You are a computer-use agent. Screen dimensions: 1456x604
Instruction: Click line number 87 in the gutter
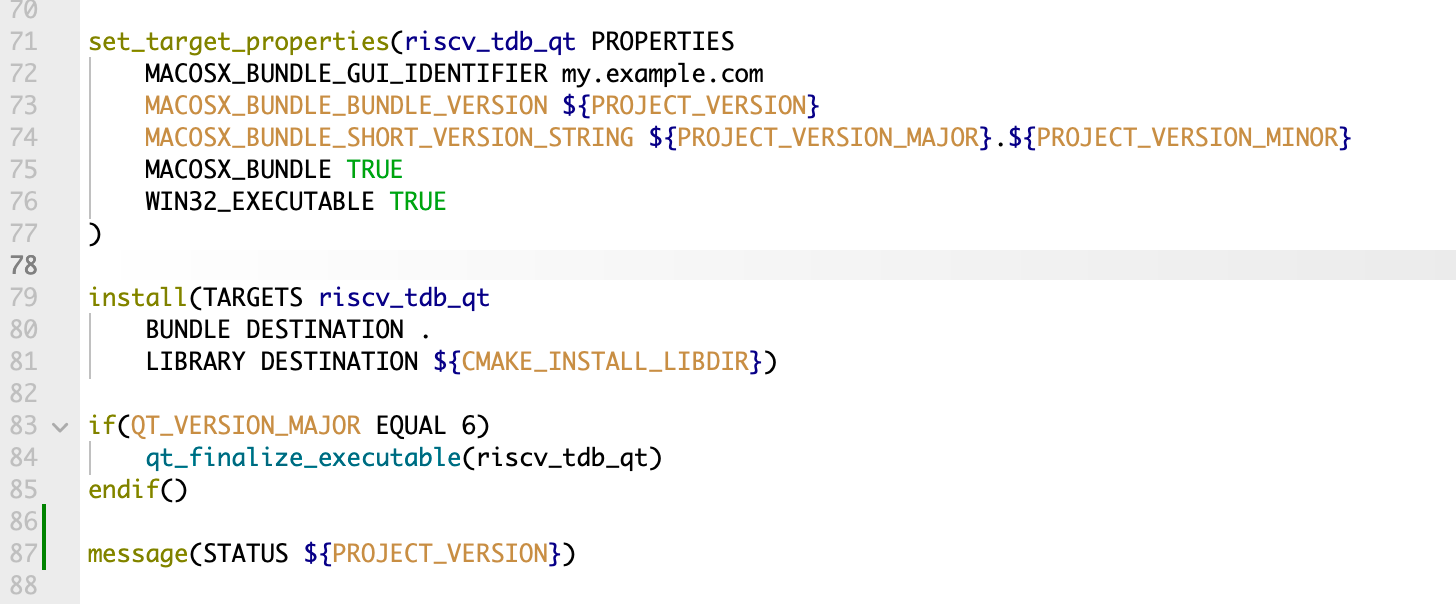pos(23,554)
